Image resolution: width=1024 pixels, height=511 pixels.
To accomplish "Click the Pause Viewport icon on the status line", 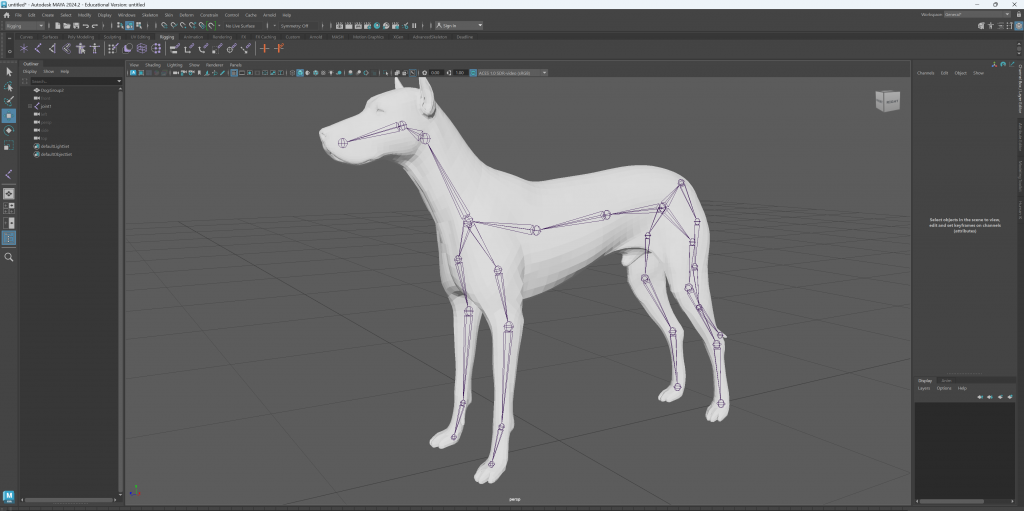I will click(x=414, y=25).
